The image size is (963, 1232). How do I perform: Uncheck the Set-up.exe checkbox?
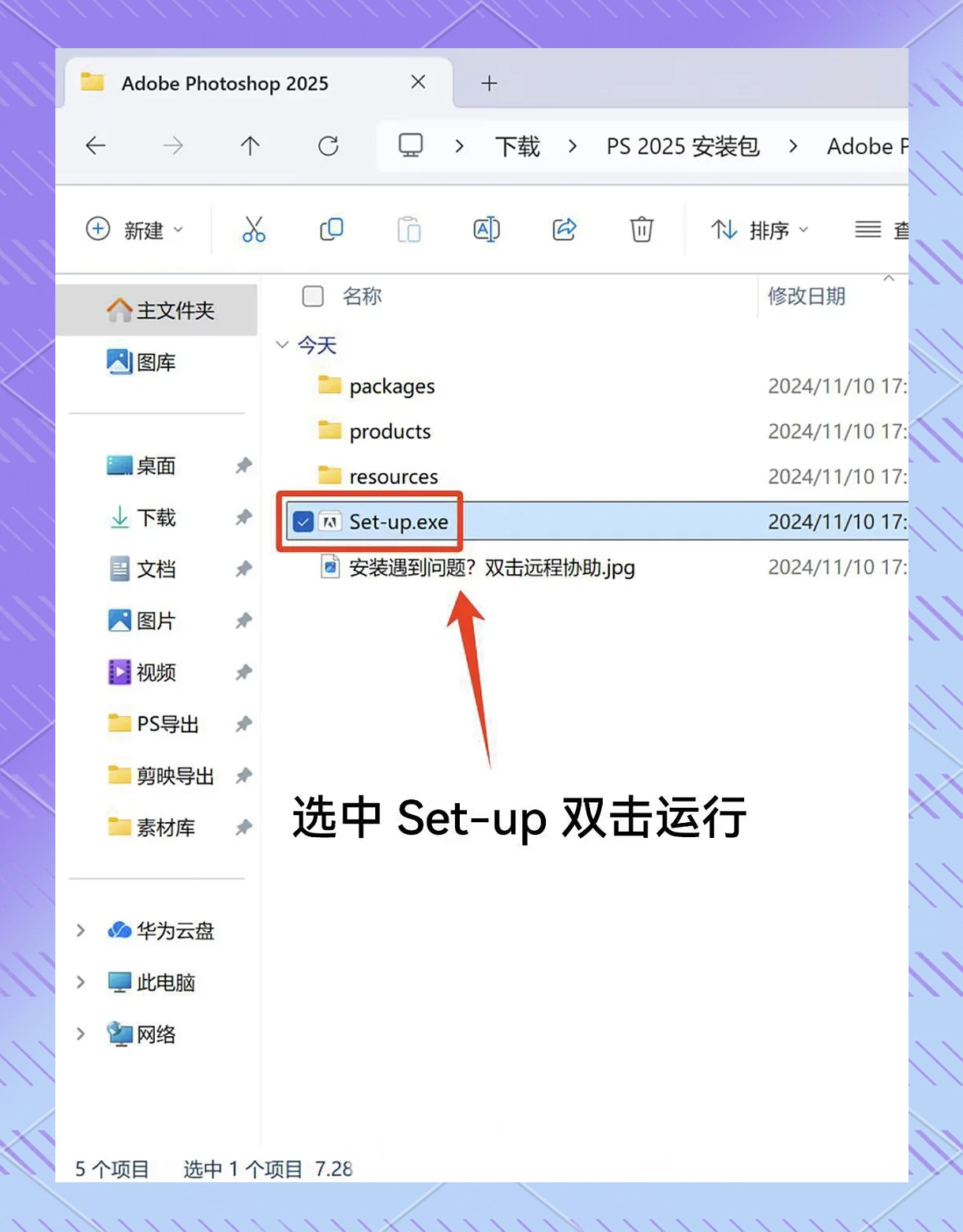pos(303,522)
